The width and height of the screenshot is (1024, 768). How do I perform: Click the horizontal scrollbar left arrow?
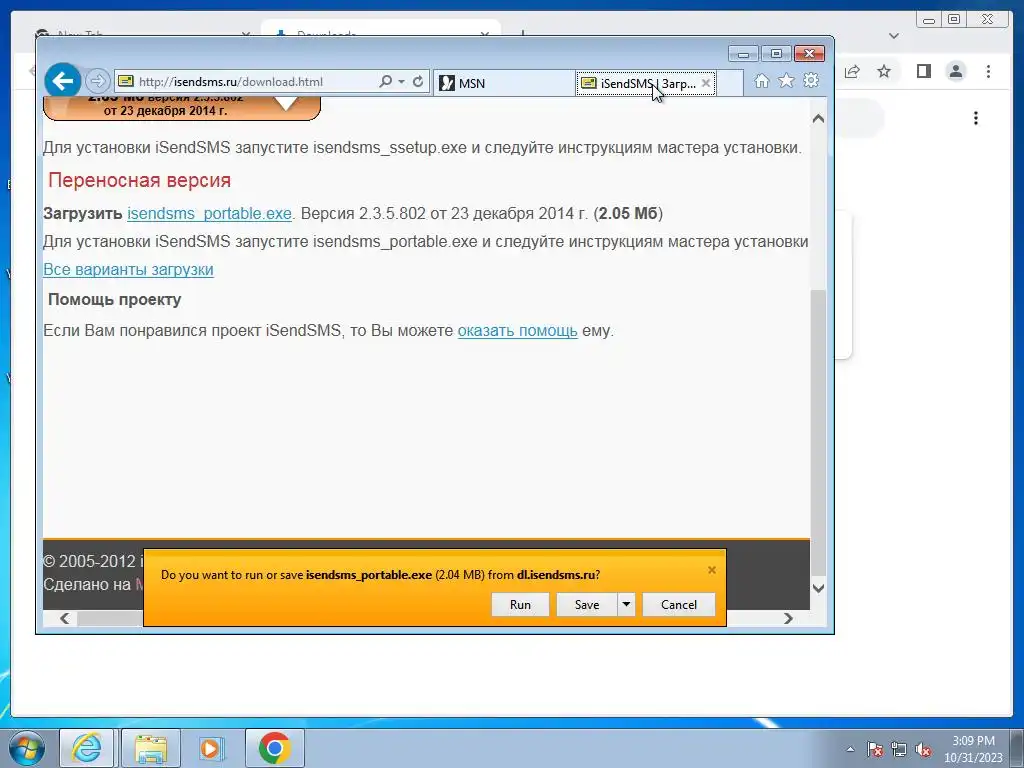point(64,618)
